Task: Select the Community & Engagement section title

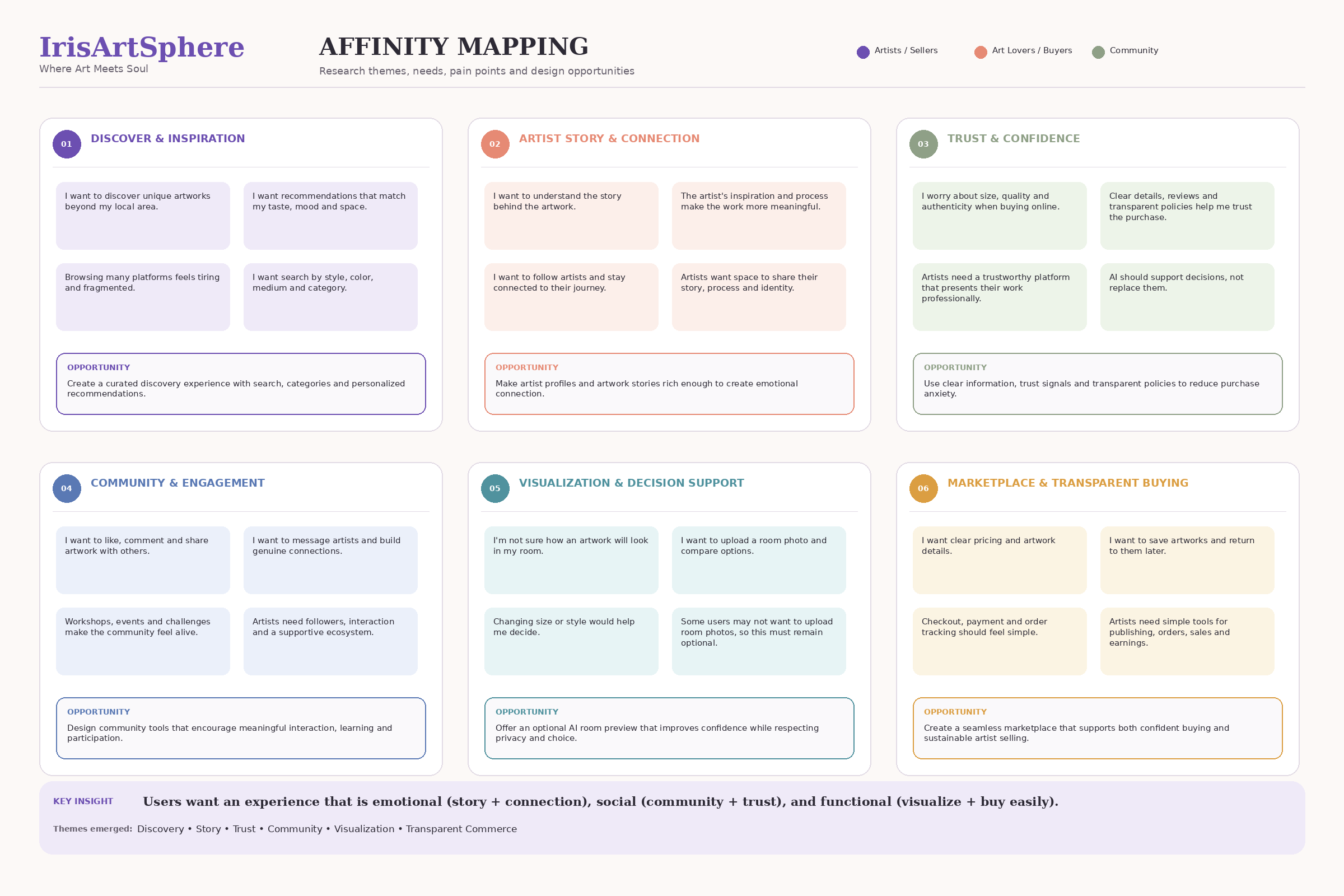Action: coord(178,483)
